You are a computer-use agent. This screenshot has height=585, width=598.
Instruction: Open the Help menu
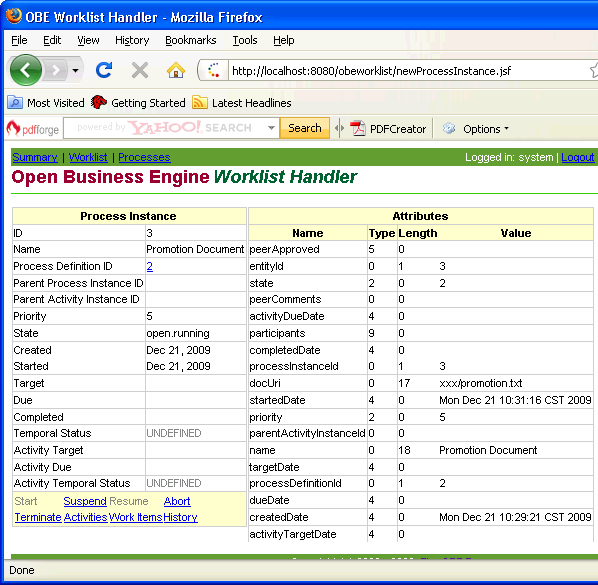(x=284, y=40)
